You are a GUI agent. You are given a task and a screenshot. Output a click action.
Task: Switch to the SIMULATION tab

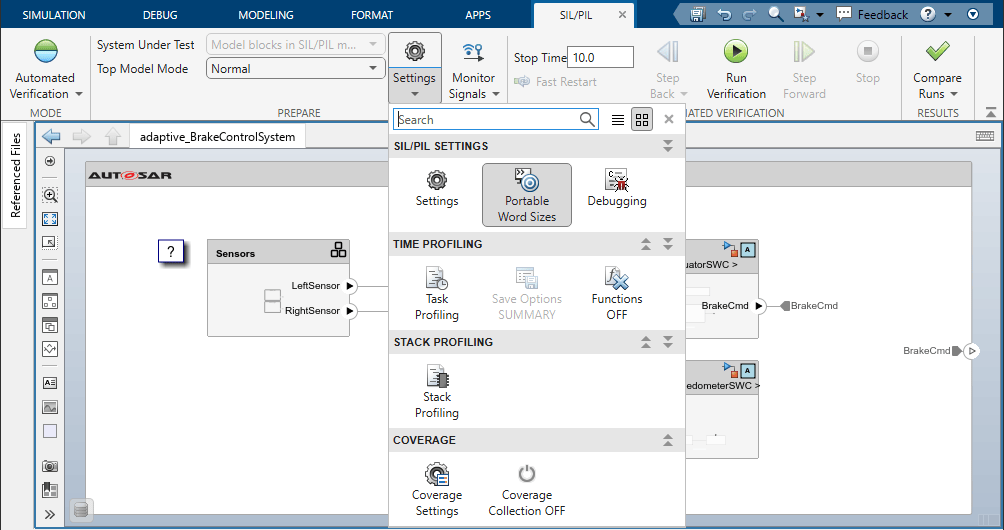[x=54, y=15]
